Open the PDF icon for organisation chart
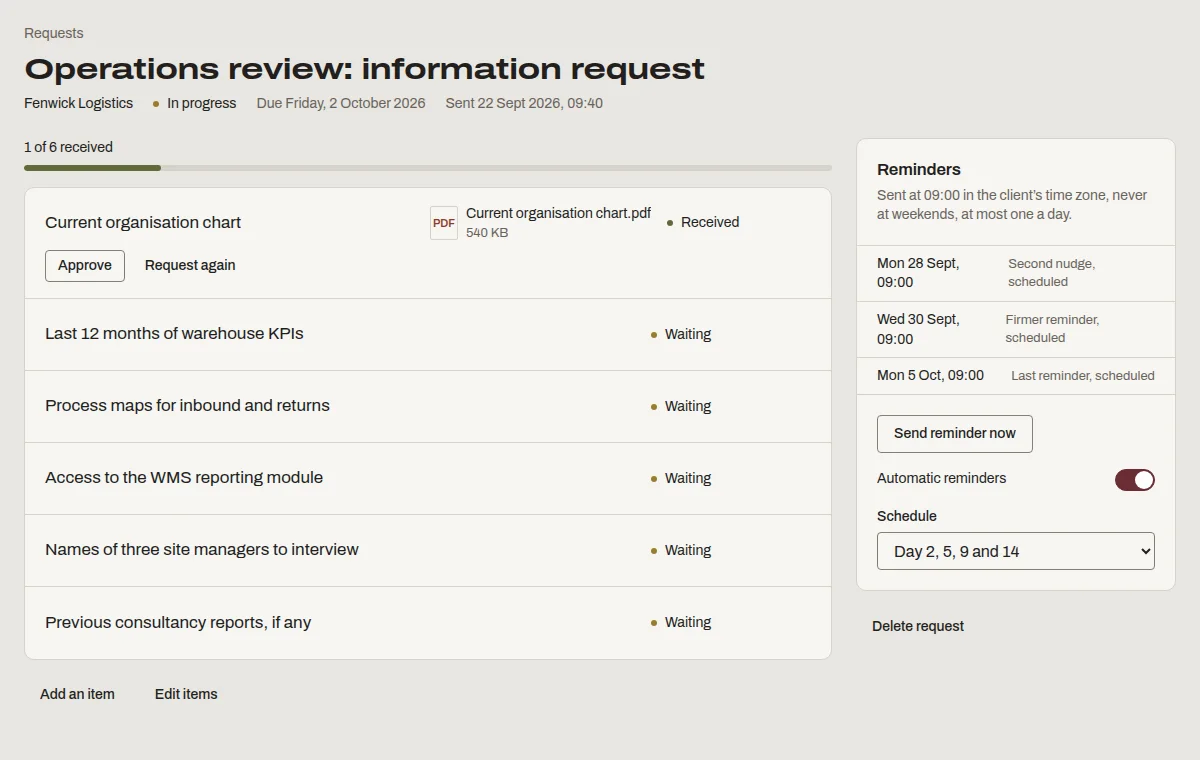The height and width of the screenshot is (760, 1200). pos(444,223)
